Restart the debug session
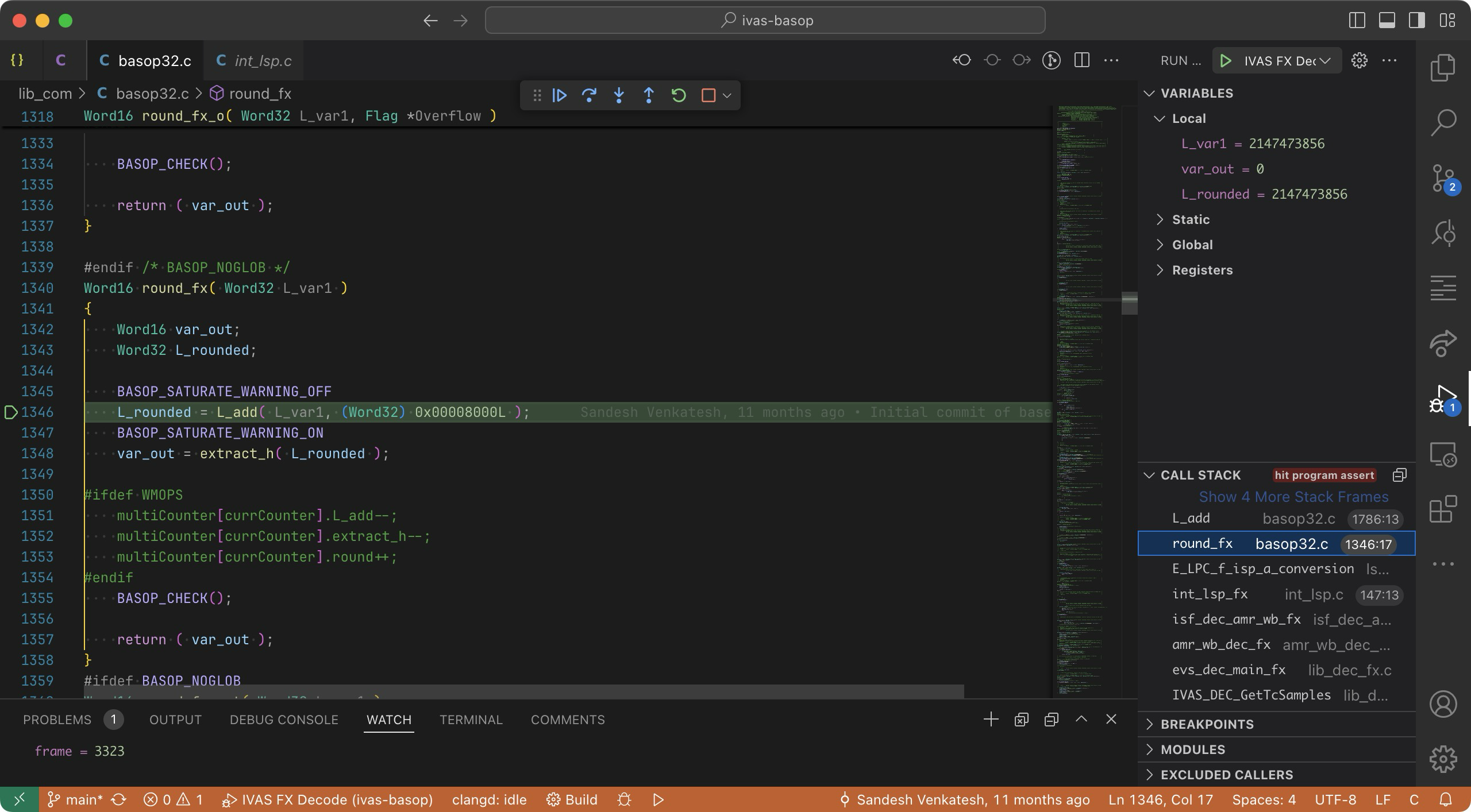Screen dimensions: 1471x812 [679, 95]
